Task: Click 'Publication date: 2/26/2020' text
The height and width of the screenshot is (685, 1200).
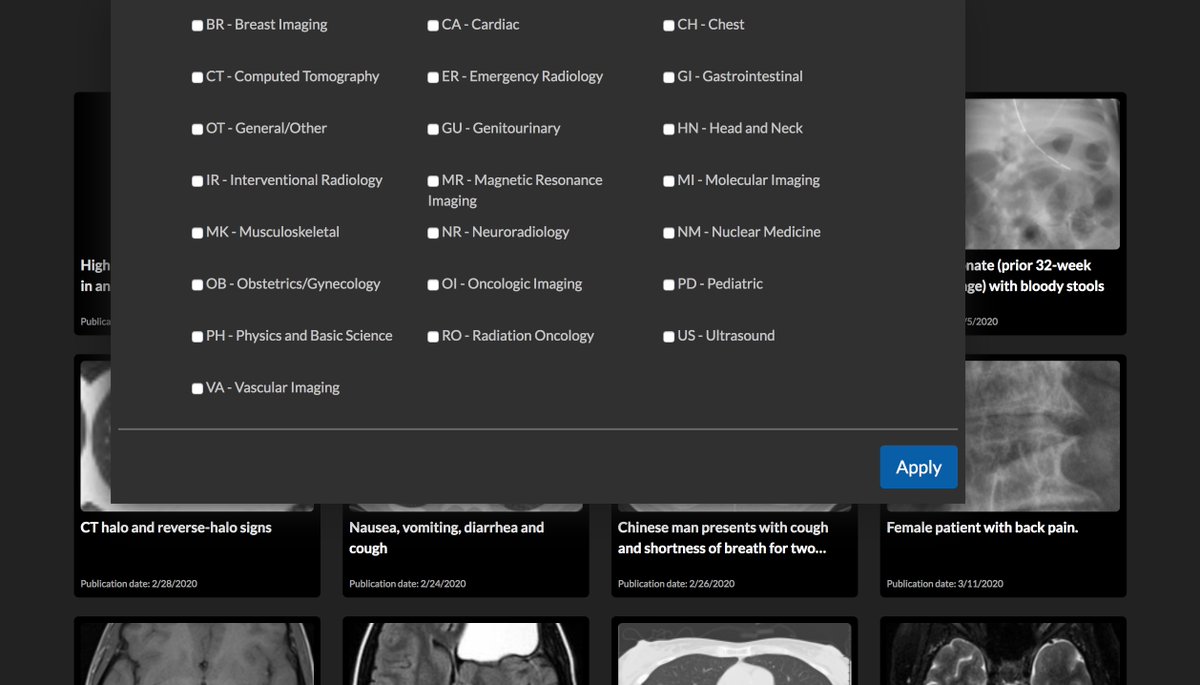Action: 676,583
